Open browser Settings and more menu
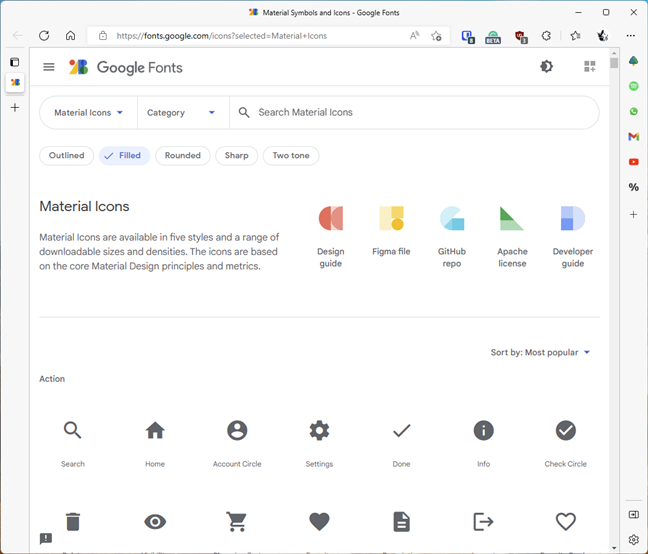Image resolution: width=648 pixels, height=554 pixels. (631, 36)
